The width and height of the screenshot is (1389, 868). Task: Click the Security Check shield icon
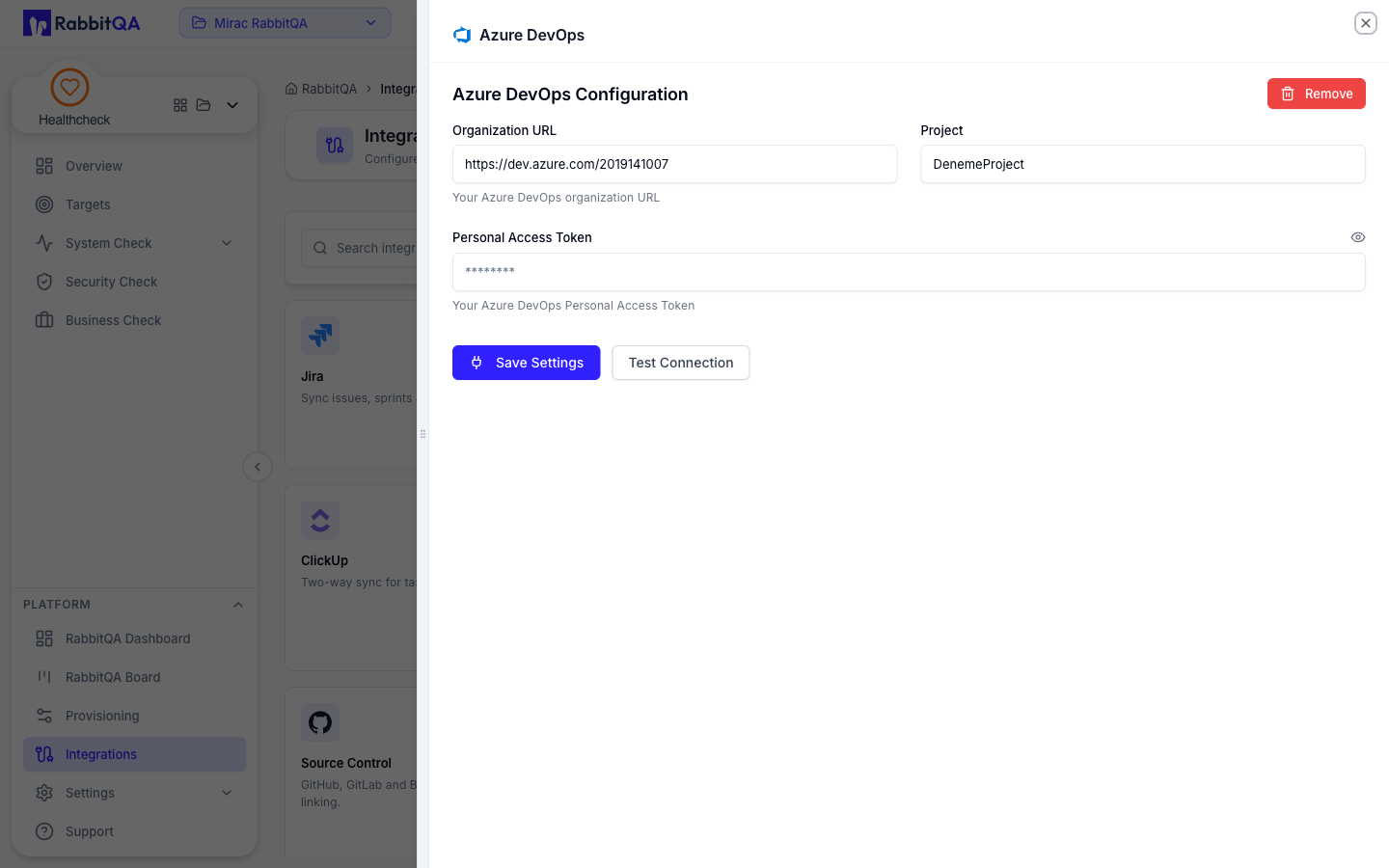click(x=44, y=282)
